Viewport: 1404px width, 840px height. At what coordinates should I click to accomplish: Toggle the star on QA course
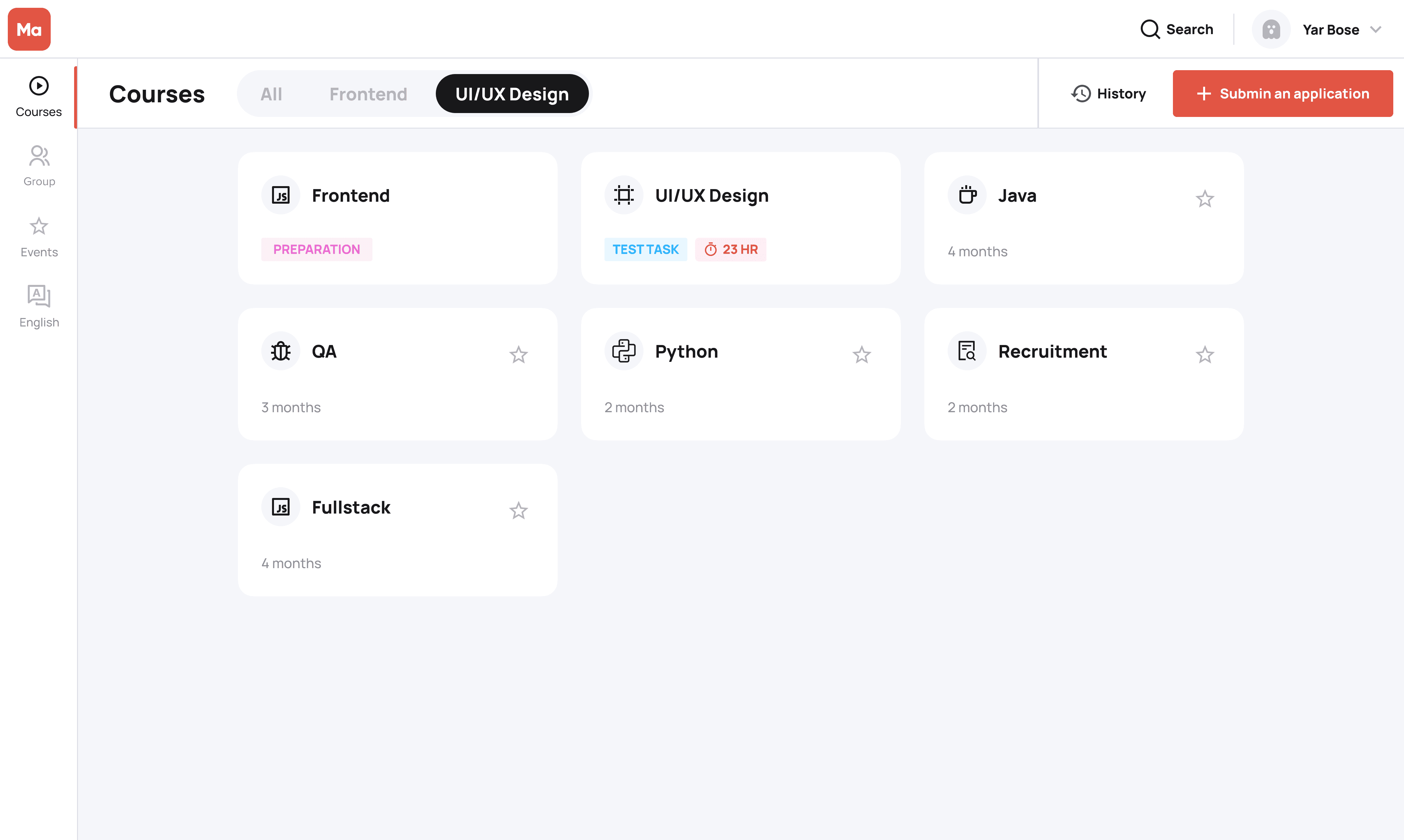[518, 355]
